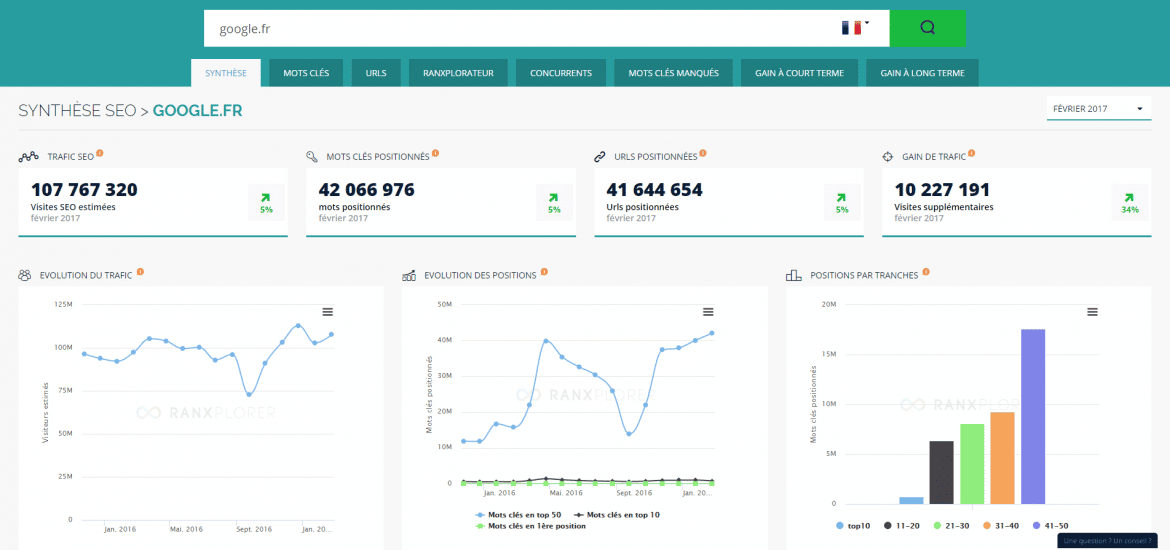The width and height of the screenshot is (1170, 550).
Task: Open the Gain à Court Terme tab
Action: tap(799, 73)
